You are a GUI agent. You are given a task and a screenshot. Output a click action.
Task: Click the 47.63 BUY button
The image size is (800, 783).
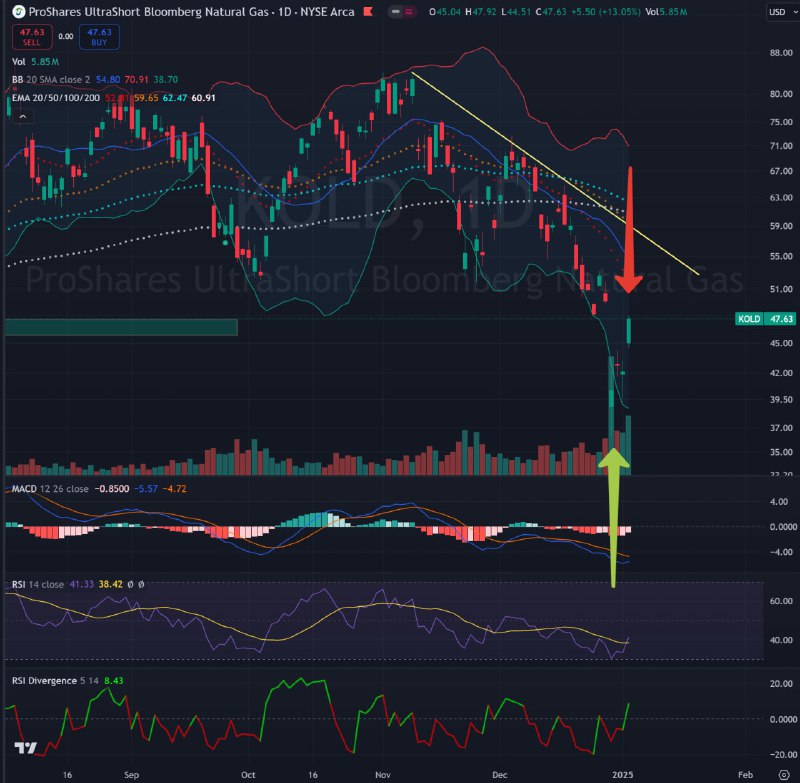99,37
